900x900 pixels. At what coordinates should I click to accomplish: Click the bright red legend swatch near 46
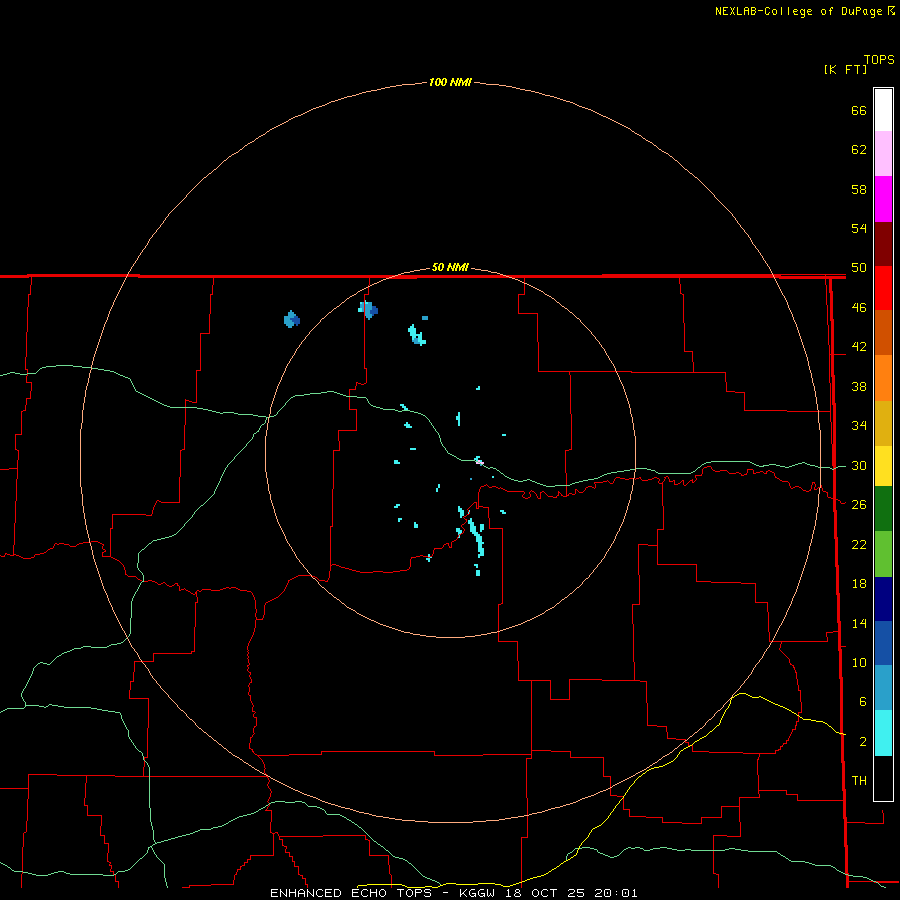pos(883,288)
